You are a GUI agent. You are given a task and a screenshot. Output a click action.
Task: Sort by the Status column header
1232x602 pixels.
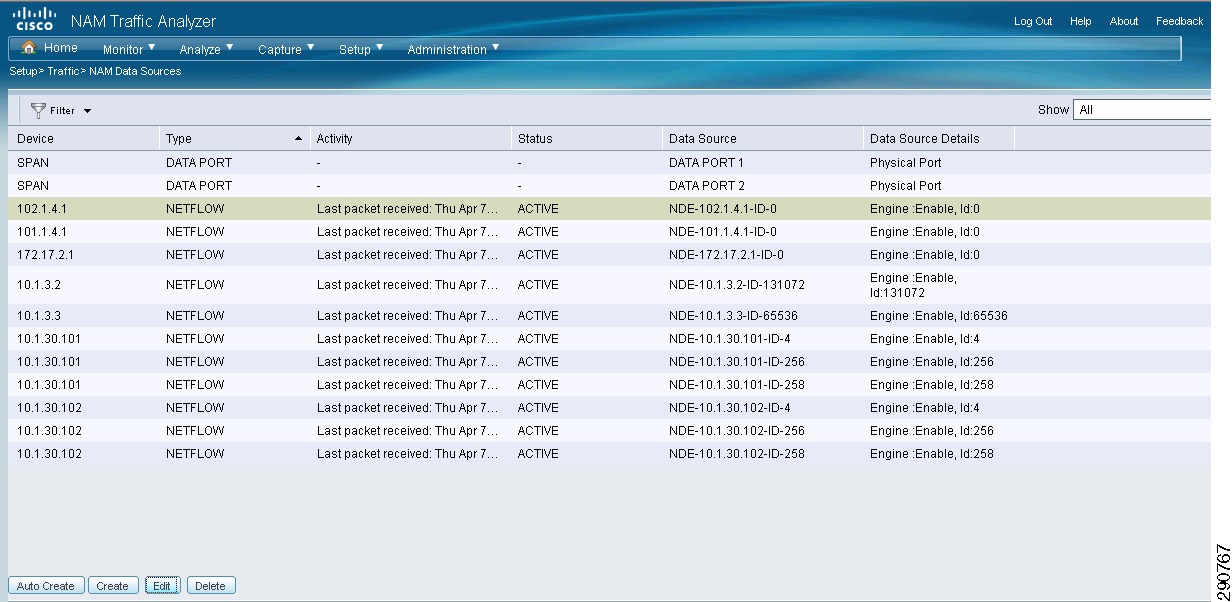[586, 139]
